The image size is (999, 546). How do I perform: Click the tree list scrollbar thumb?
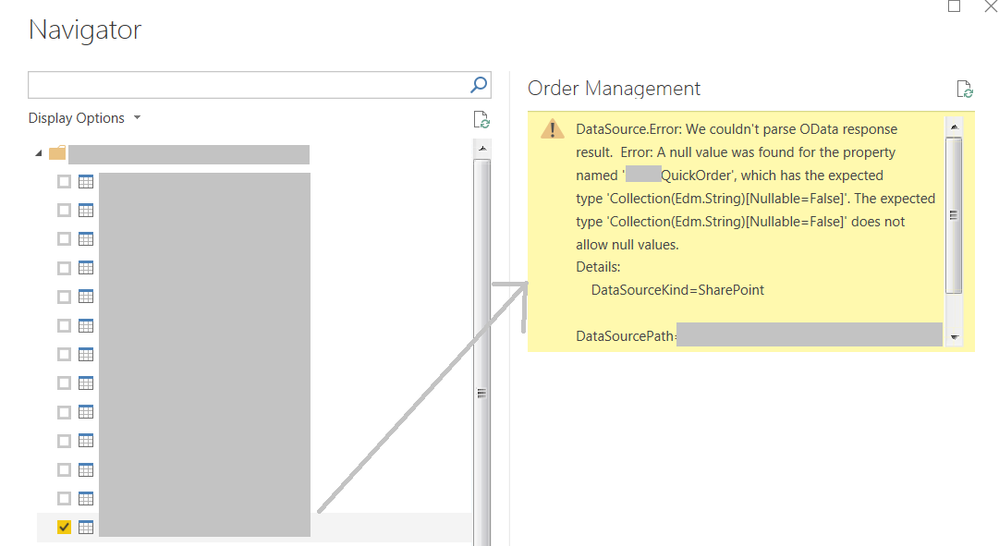[482, 353]
